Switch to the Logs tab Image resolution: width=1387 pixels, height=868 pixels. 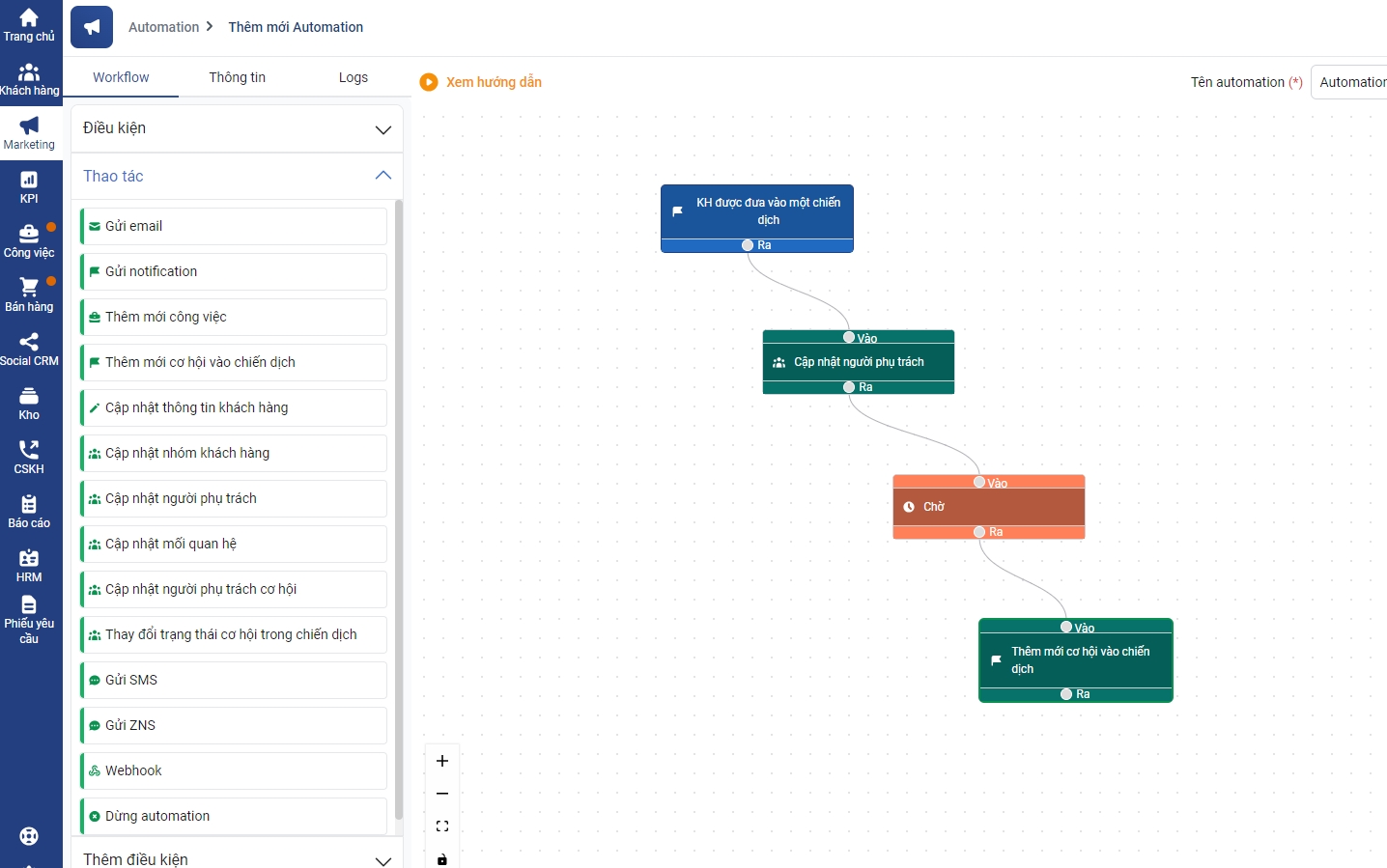(353, 77)
